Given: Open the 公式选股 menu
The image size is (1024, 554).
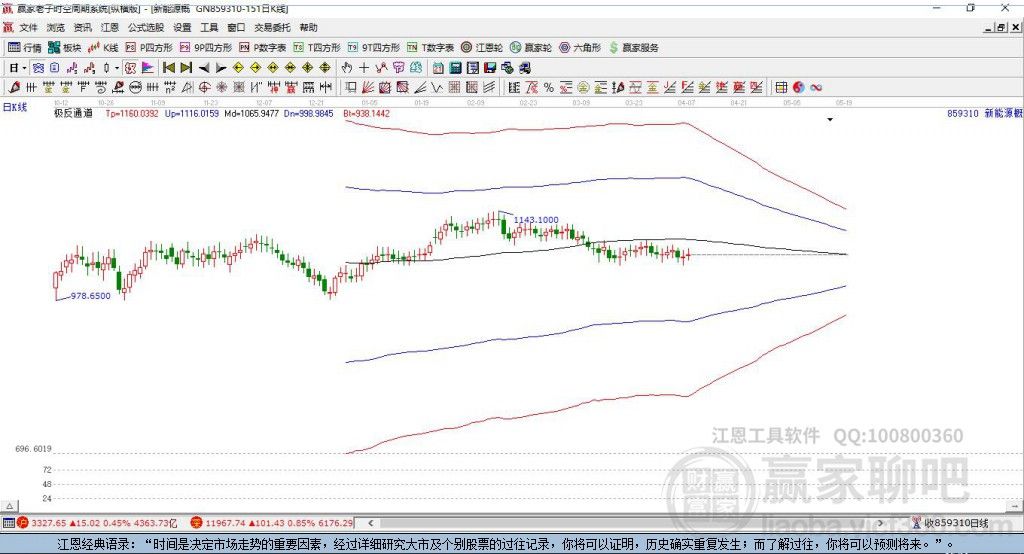Looking at the screenshot, I should (x=145, y=28).
